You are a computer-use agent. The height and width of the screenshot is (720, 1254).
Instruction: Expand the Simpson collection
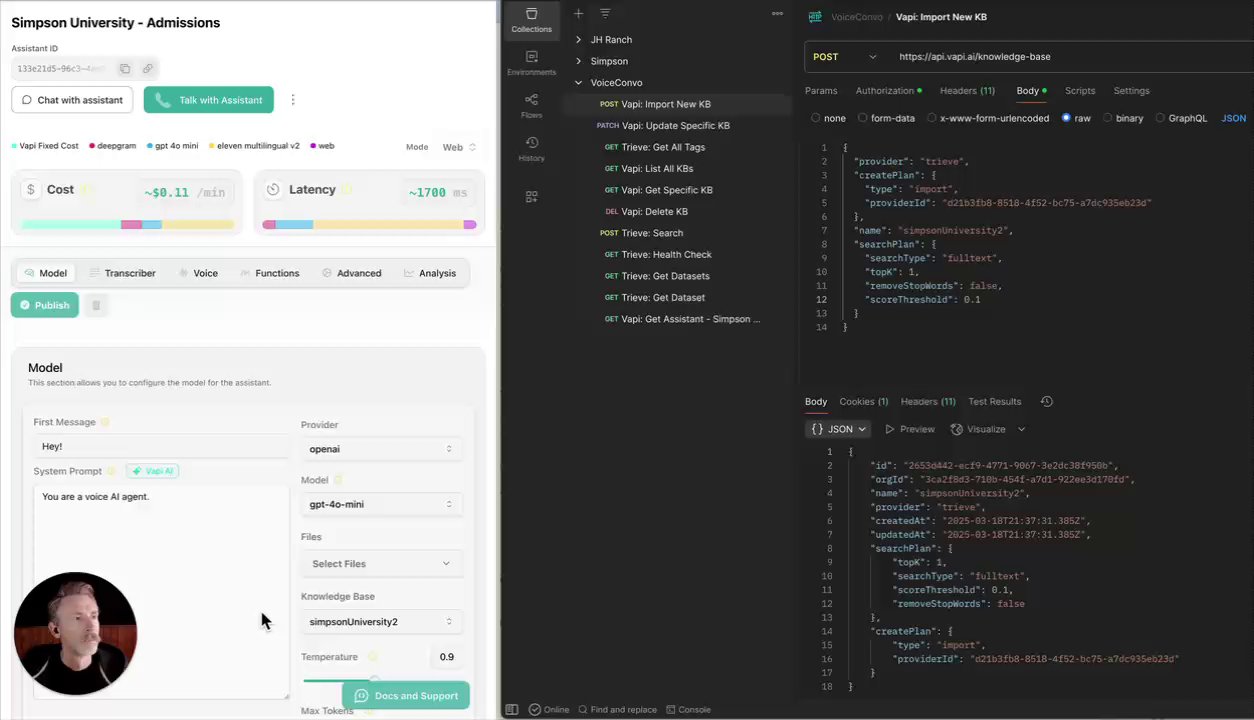click(578, 61)
